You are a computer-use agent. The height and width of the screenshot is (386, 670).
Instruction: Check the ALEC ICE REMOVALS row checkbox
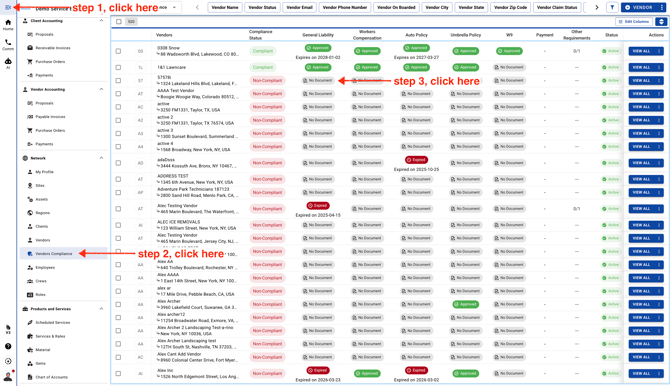118,225
